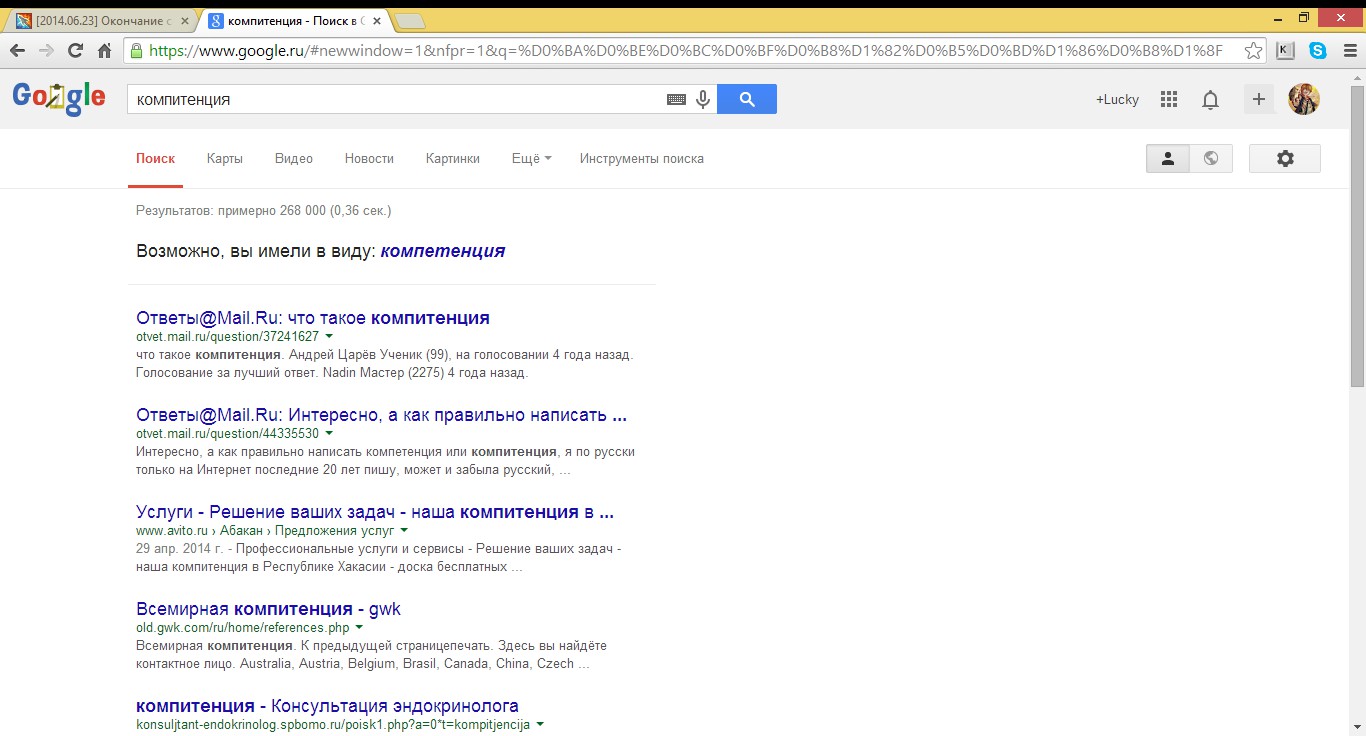Click the plus share button

point(1259,99)
